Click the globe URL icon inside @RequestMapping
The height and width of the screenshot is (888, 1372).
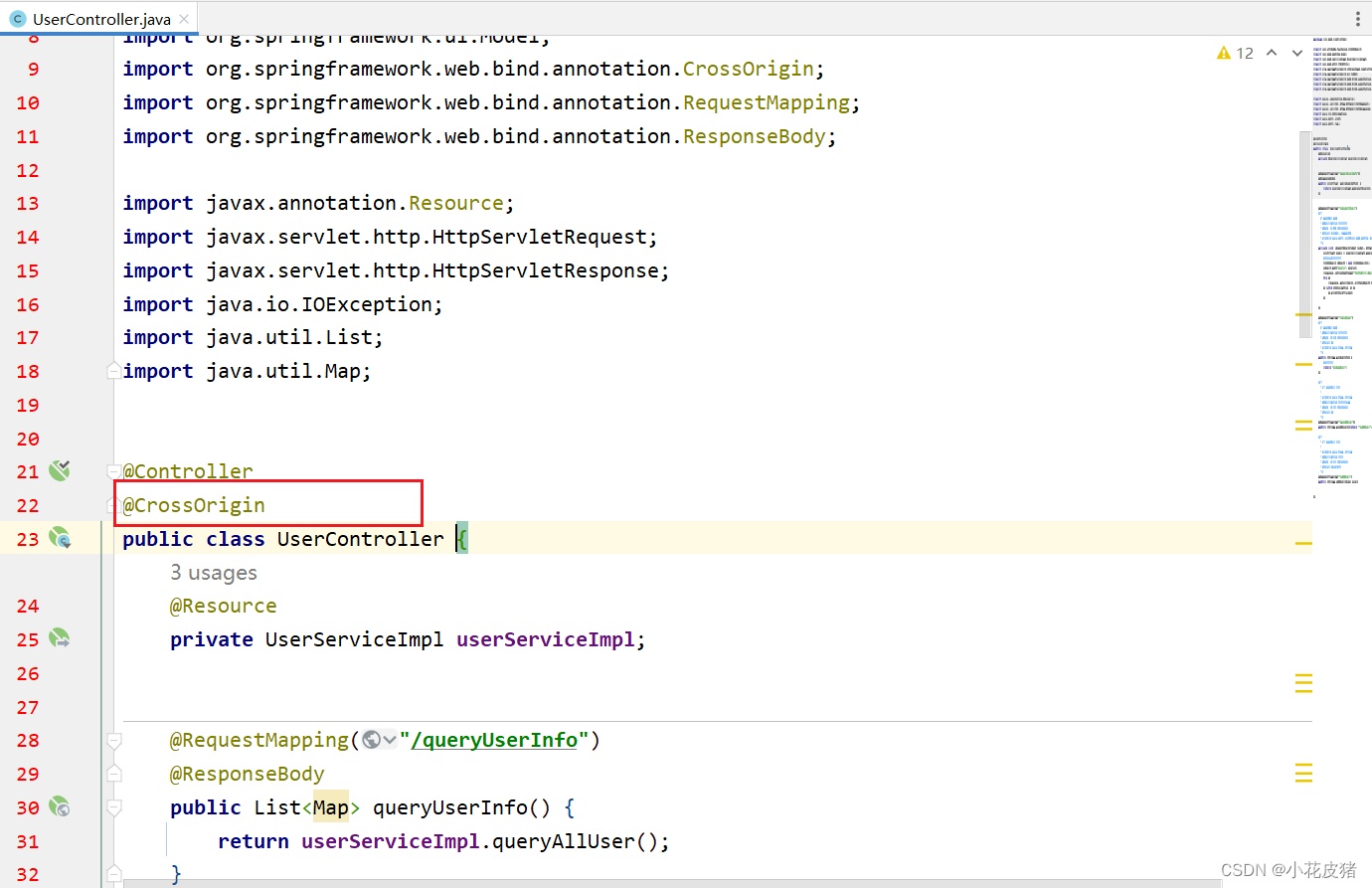[x=372, y=740]
